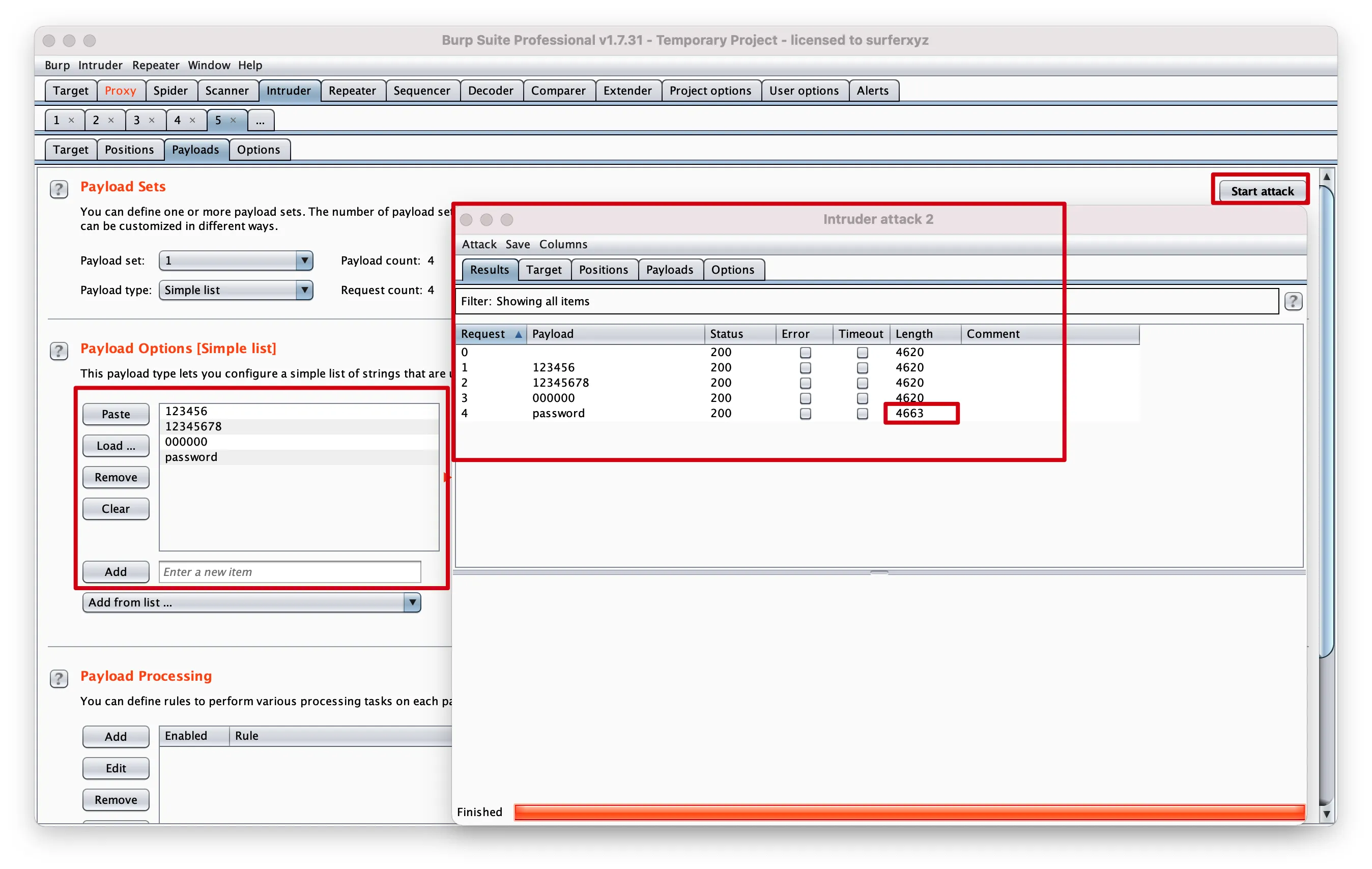1372x869 pixels.
Task: Click the results pane split divider handle
Action: [x=879, y=572]
